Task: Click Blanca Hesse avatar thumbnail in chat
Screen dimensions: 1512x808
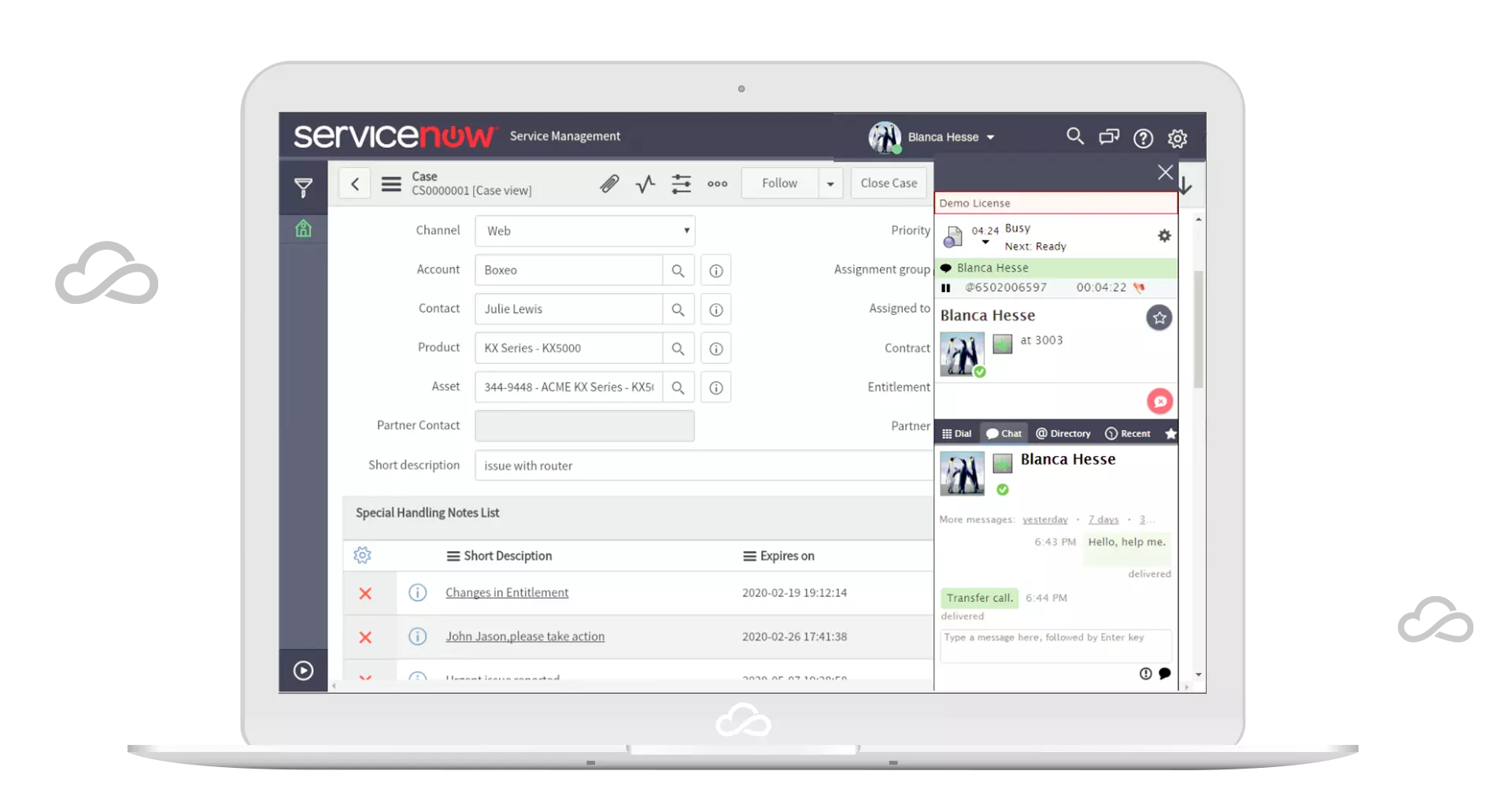Action: coord(962,474)
